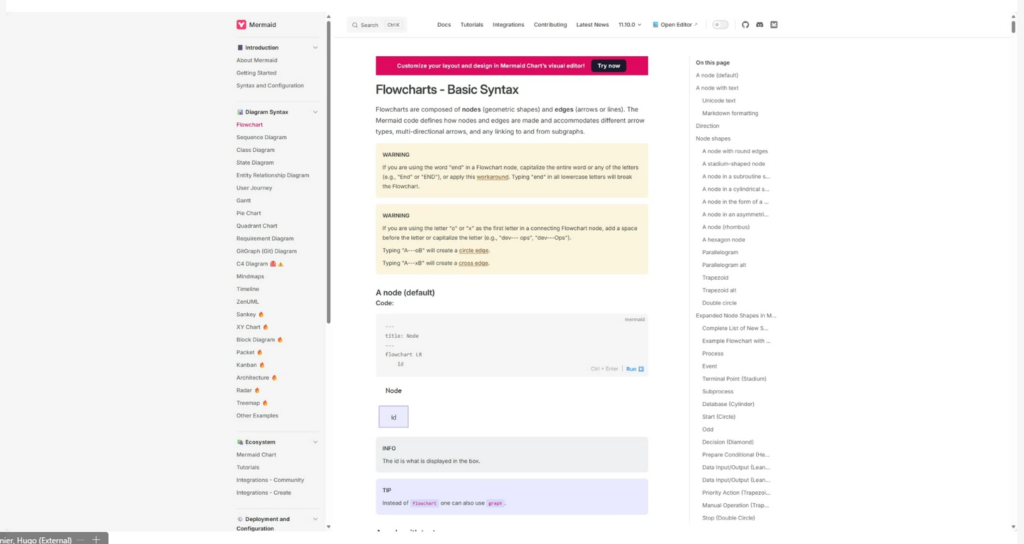Click the flame icon next to XY Chart
This screenshot has height=544, width=1024.
coord(265,327)
